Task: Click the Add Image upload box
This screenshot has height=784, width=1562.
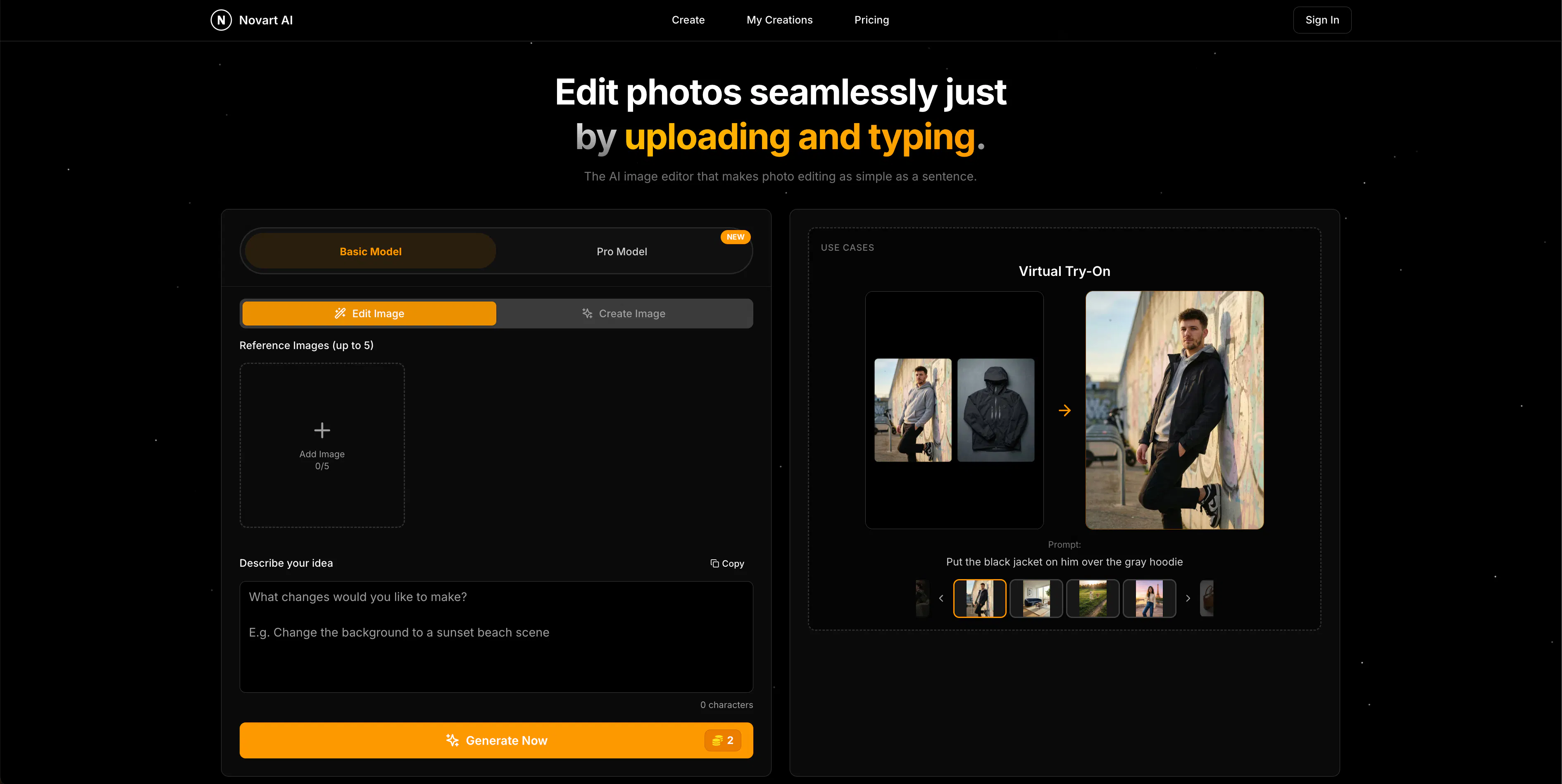Action: point(322,445)
